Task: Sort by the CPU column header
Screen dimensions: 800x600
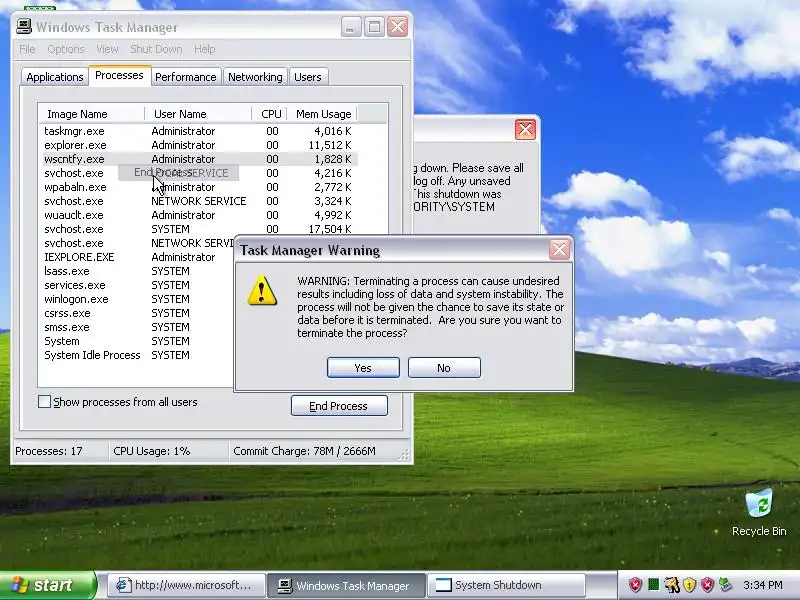Action: (269, 114)
